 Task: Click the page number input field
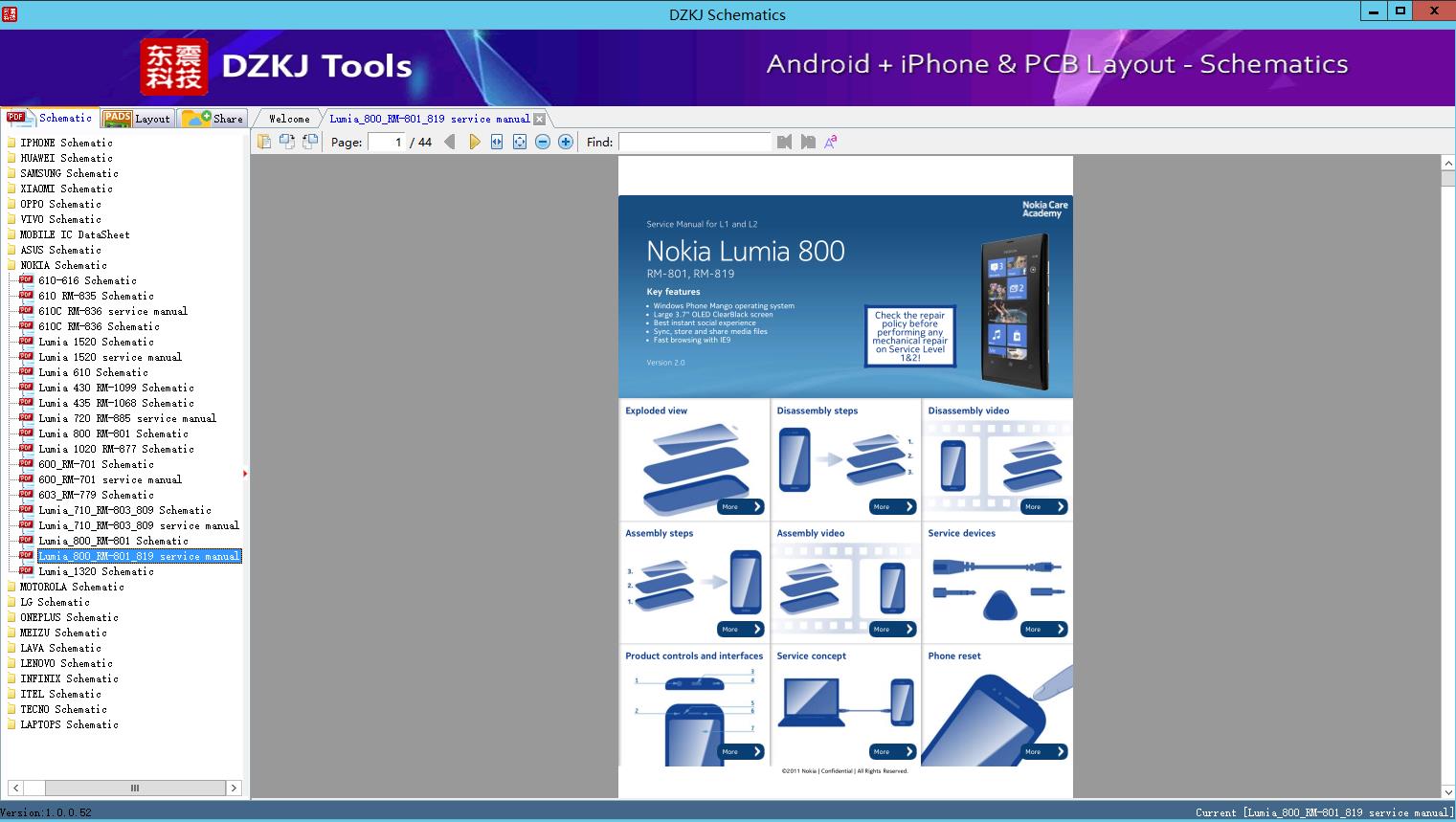(x=387, y=142)
